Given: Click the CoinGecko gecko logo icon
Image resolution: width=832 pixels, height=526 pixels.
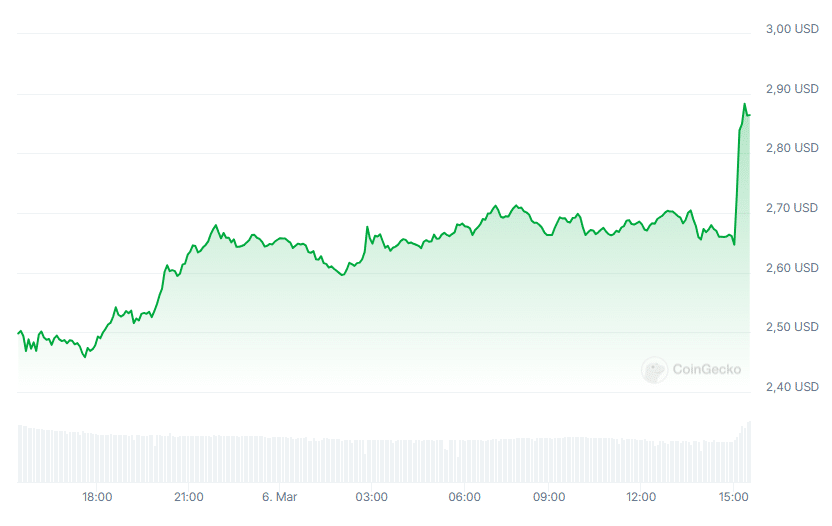Looking at the screenshot, I should [655, 370].
